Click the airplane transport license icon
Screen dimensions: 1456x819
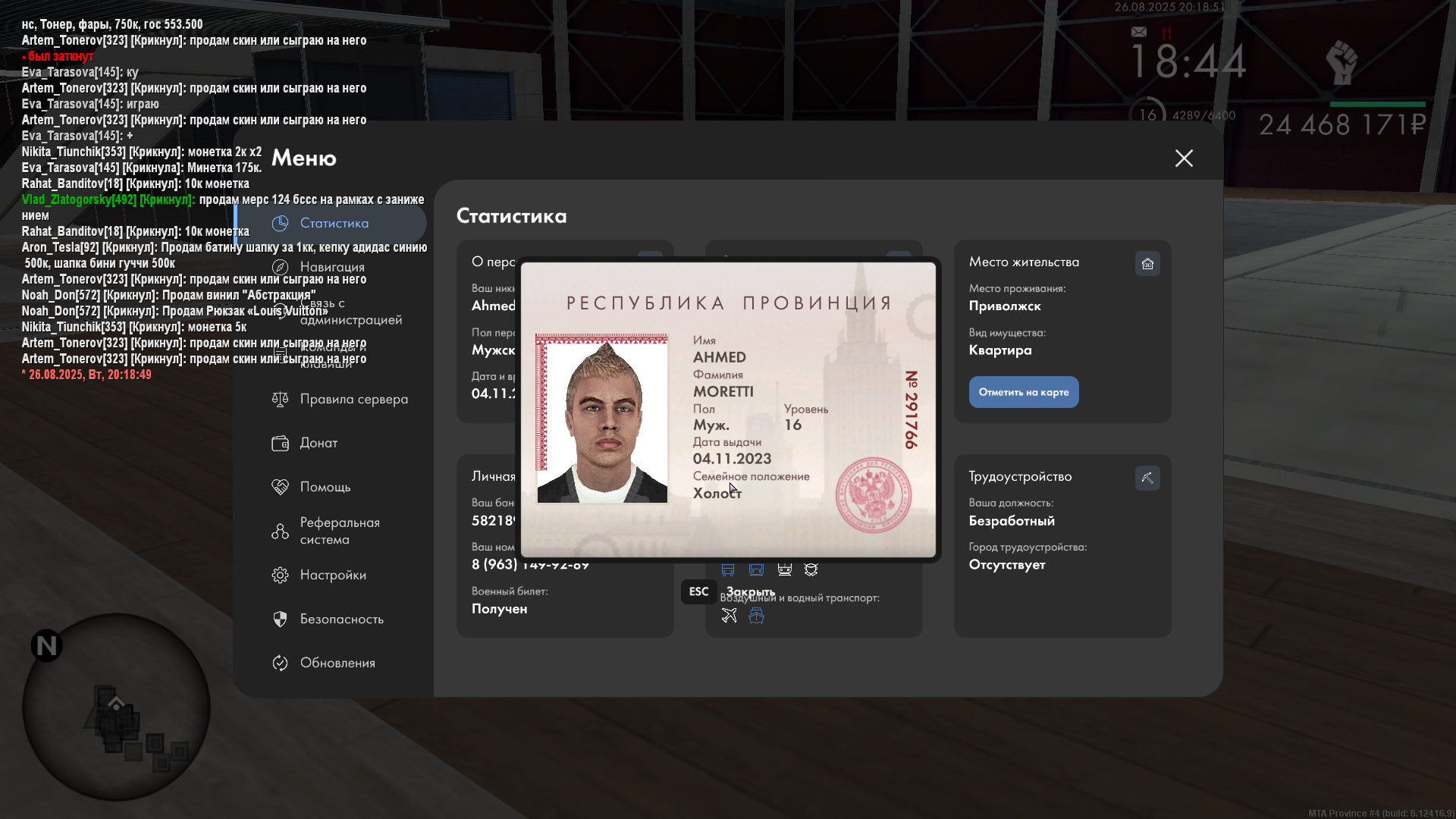[729, 616]
